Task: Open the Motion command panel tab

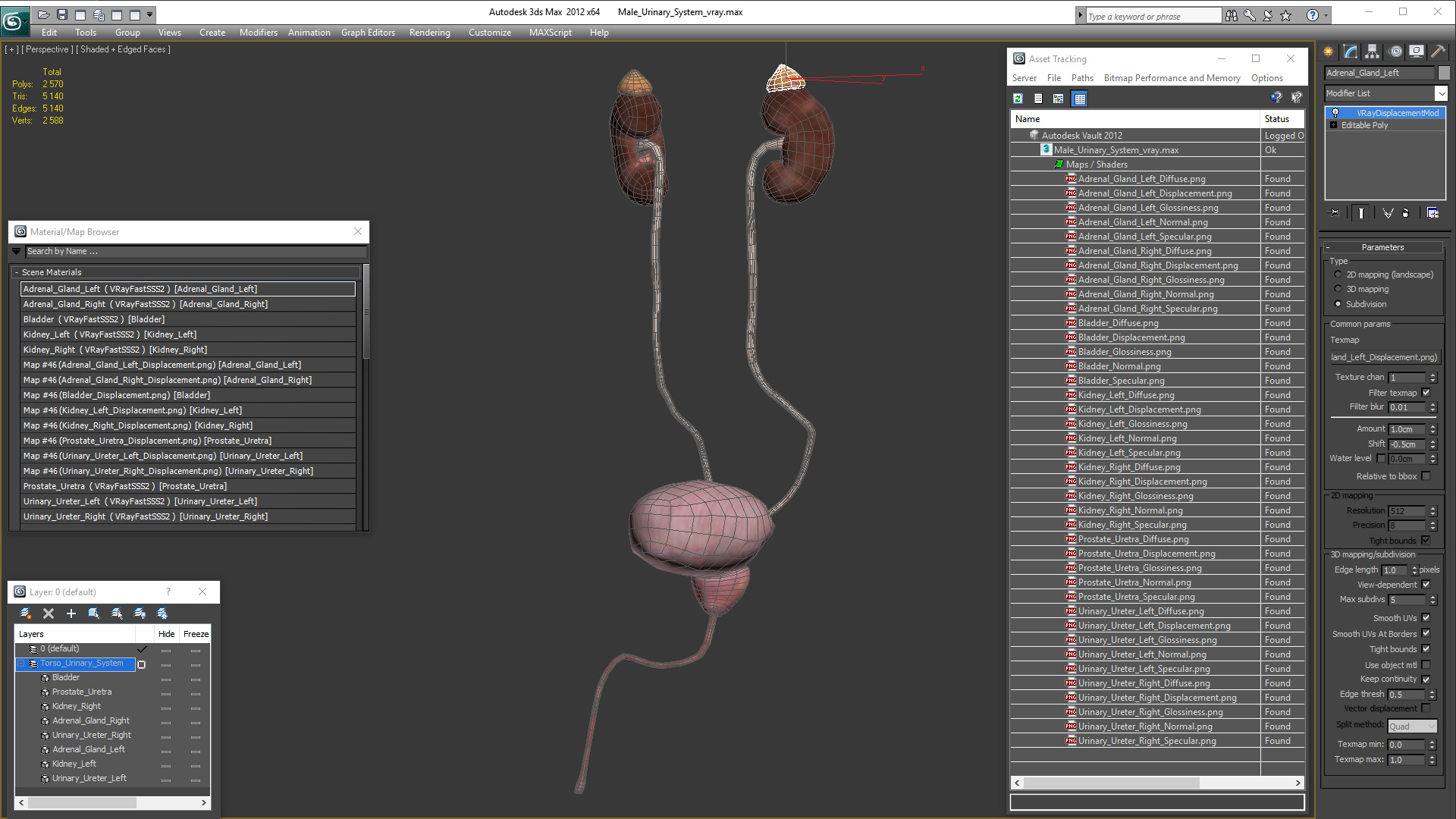Action: point(1395,52)
